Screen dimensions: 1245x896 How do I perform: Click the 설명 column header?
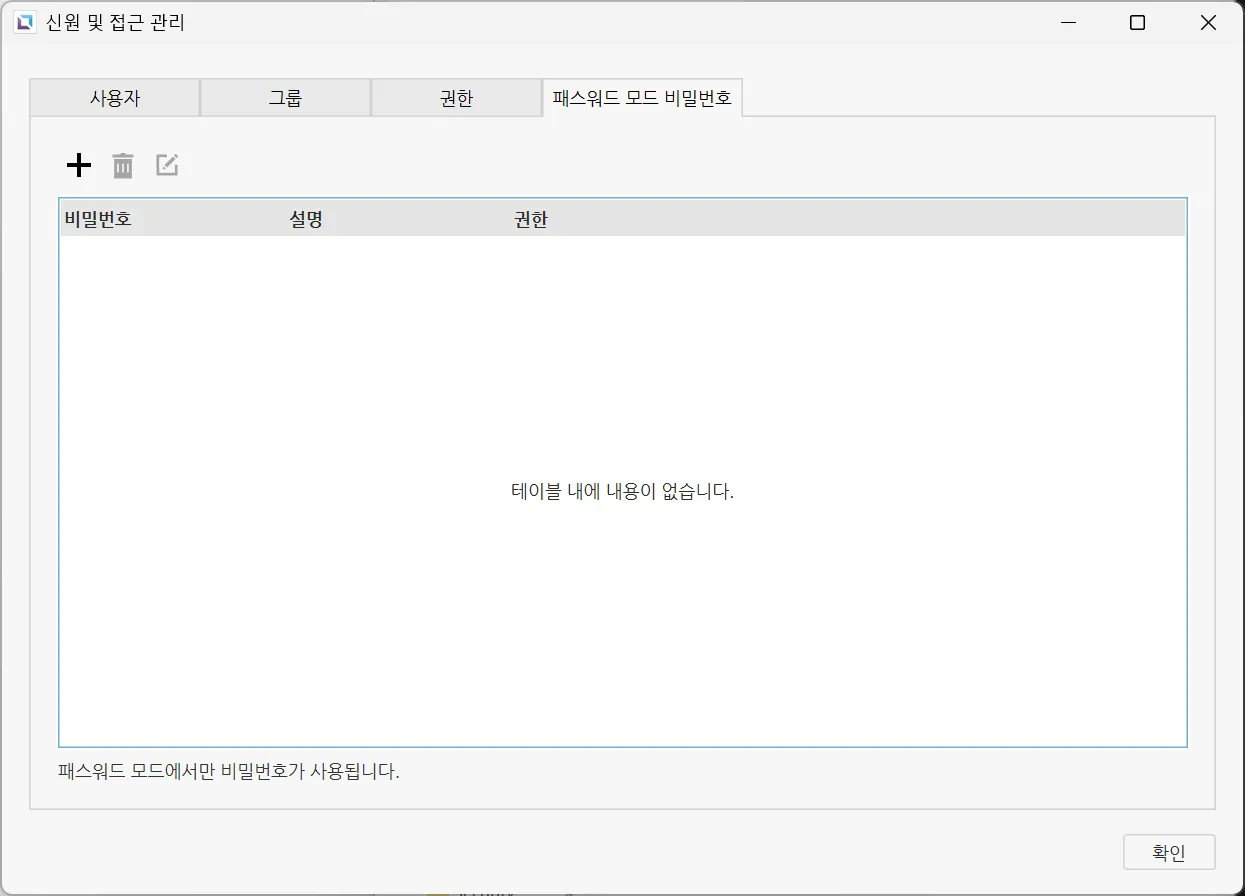coord(306,220)
